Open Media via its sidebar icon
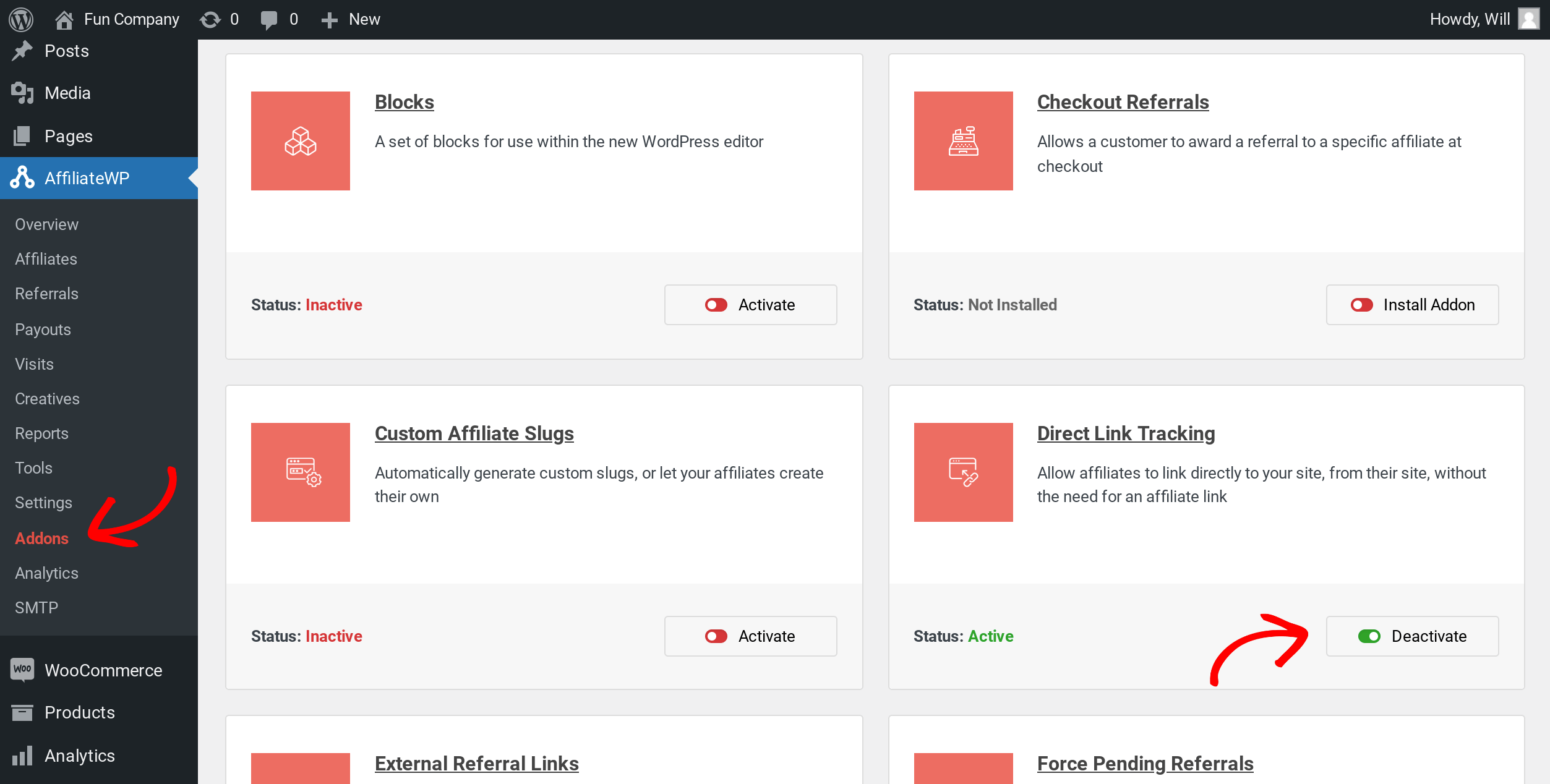Image resolution: width=1550 pixels, height=784 pixels. [22, 93]
